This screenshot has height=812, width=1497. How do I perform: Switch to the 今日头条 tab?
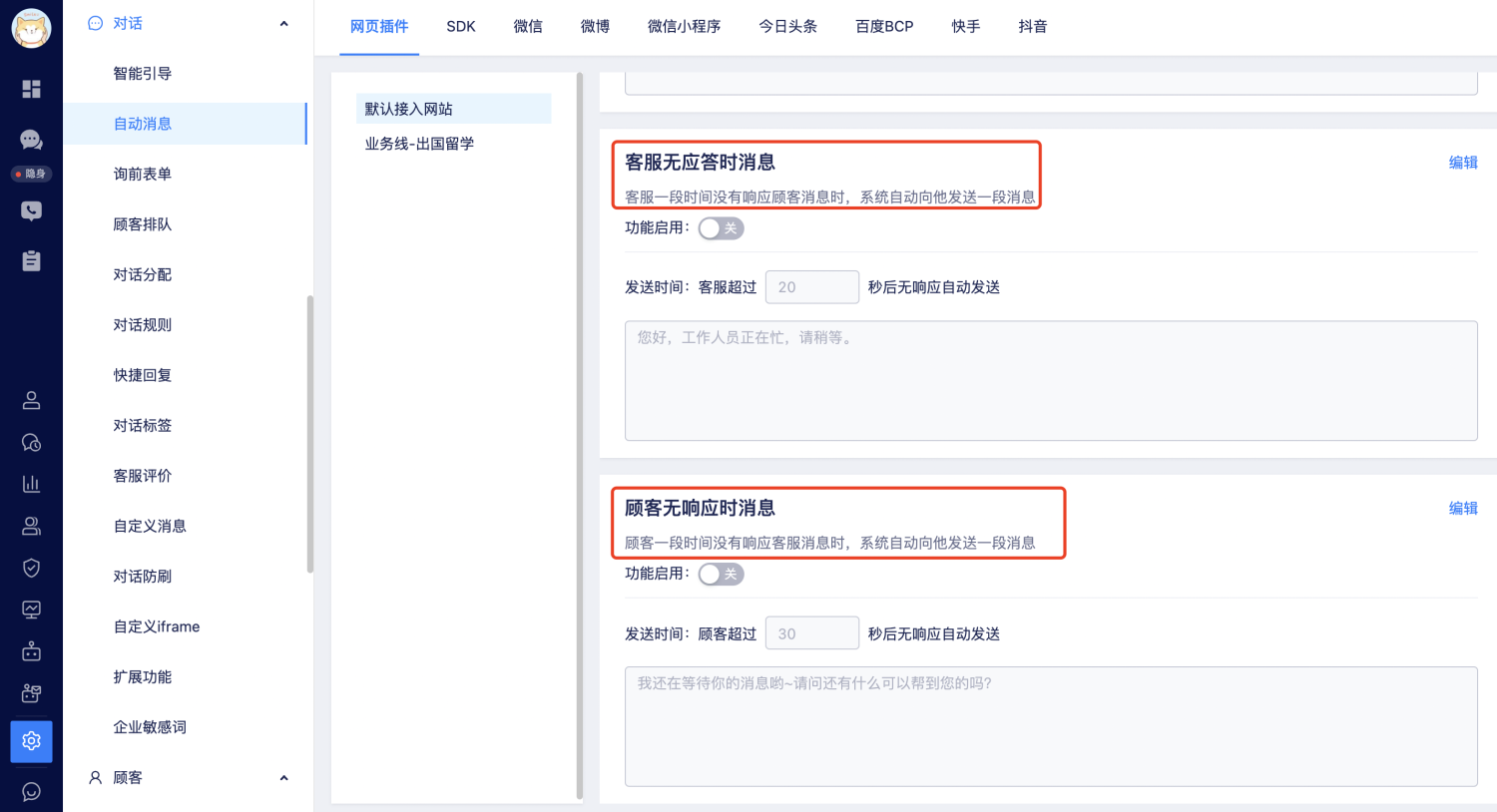(787, 27)
